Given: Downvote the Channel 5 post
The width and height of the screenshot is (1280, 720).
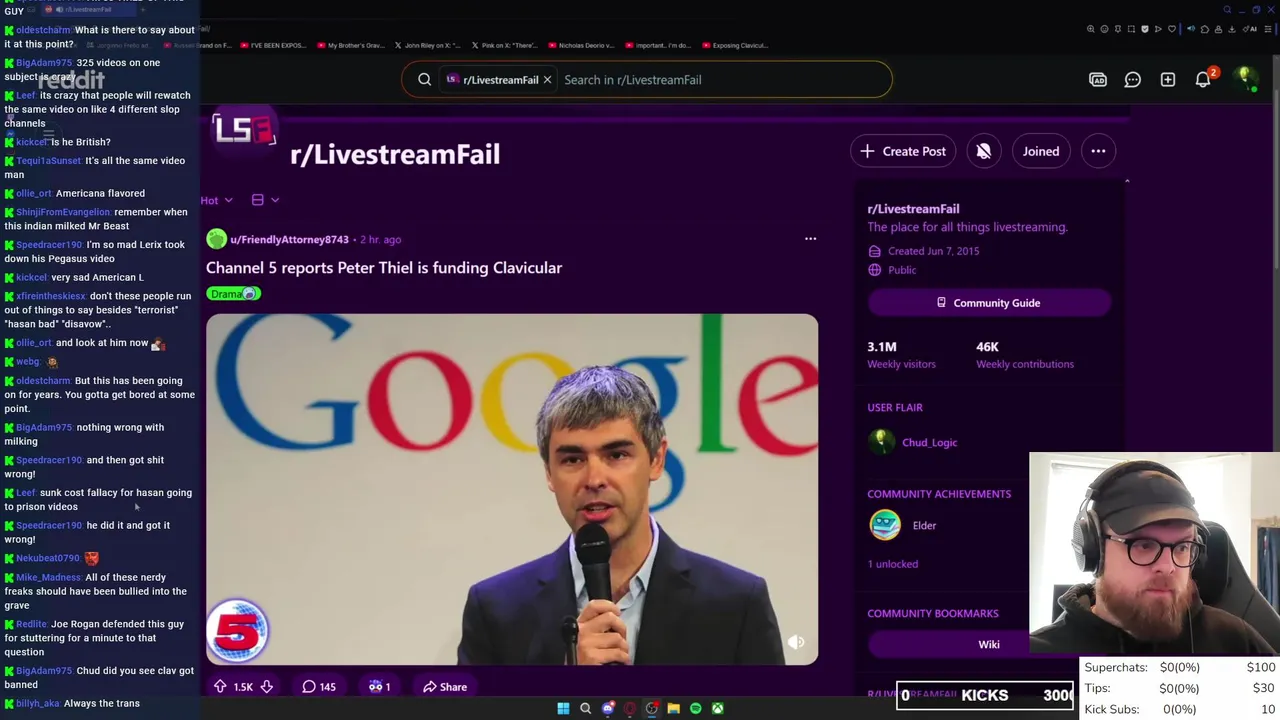Looking at the screenshot, I should point(266,686).
